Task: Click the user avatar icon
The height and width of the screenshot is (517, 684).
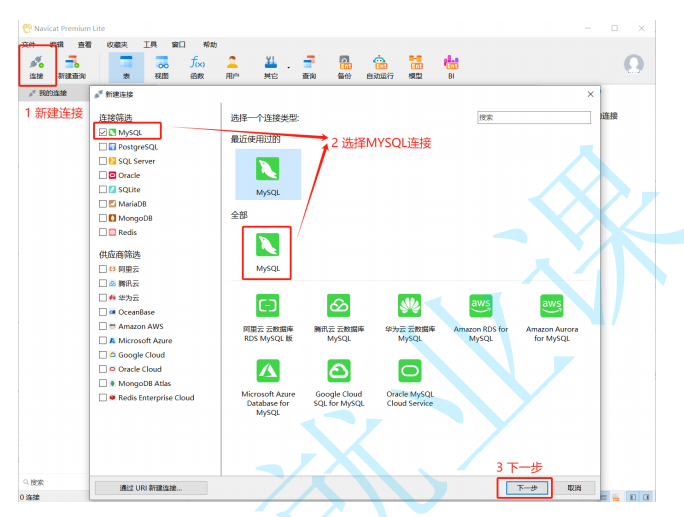Action: (x=633, y=64)
